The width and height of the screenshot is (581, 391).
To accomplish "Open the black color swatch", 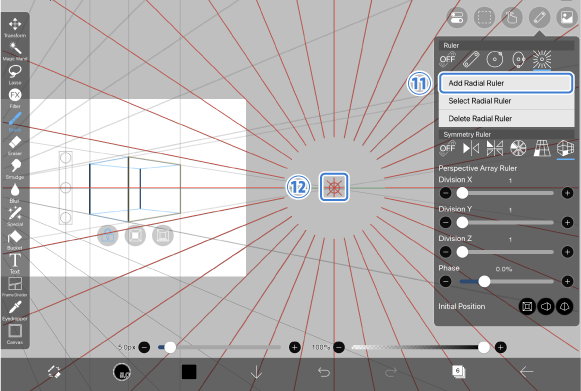I will tap(189, 372).
